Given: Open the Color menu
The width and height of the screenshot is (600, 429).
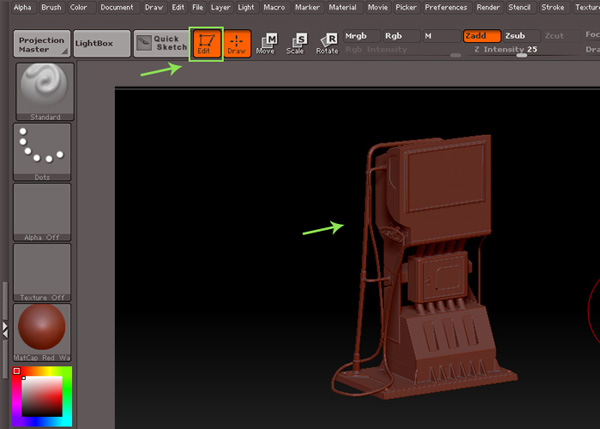Looking at the screenshot, I should (78, 7).
